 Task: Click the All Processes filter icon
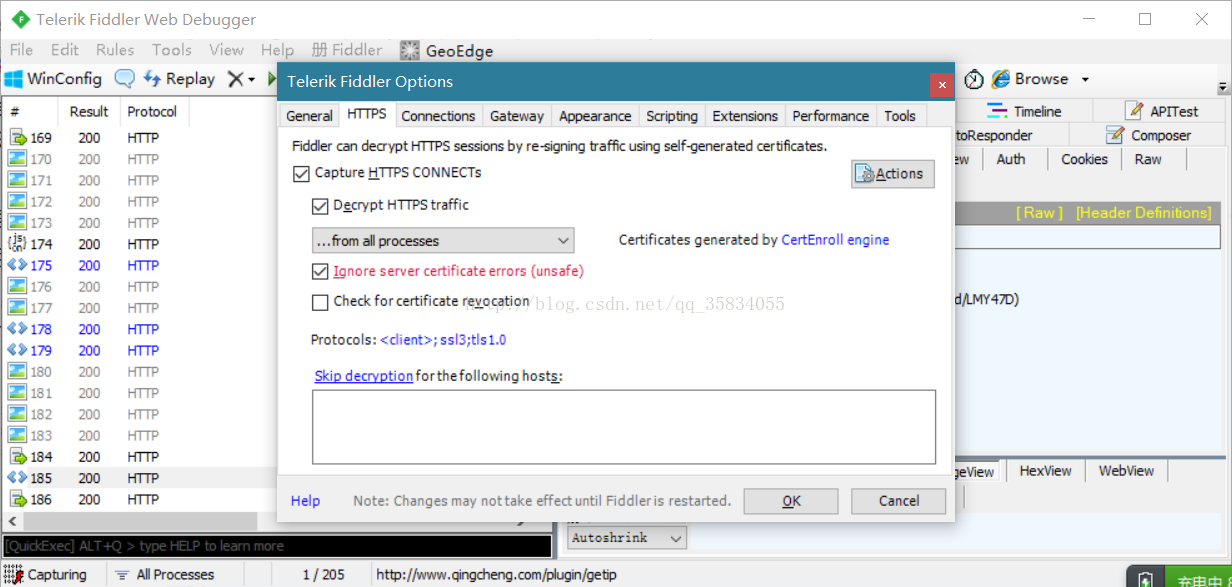coord(122,575)
